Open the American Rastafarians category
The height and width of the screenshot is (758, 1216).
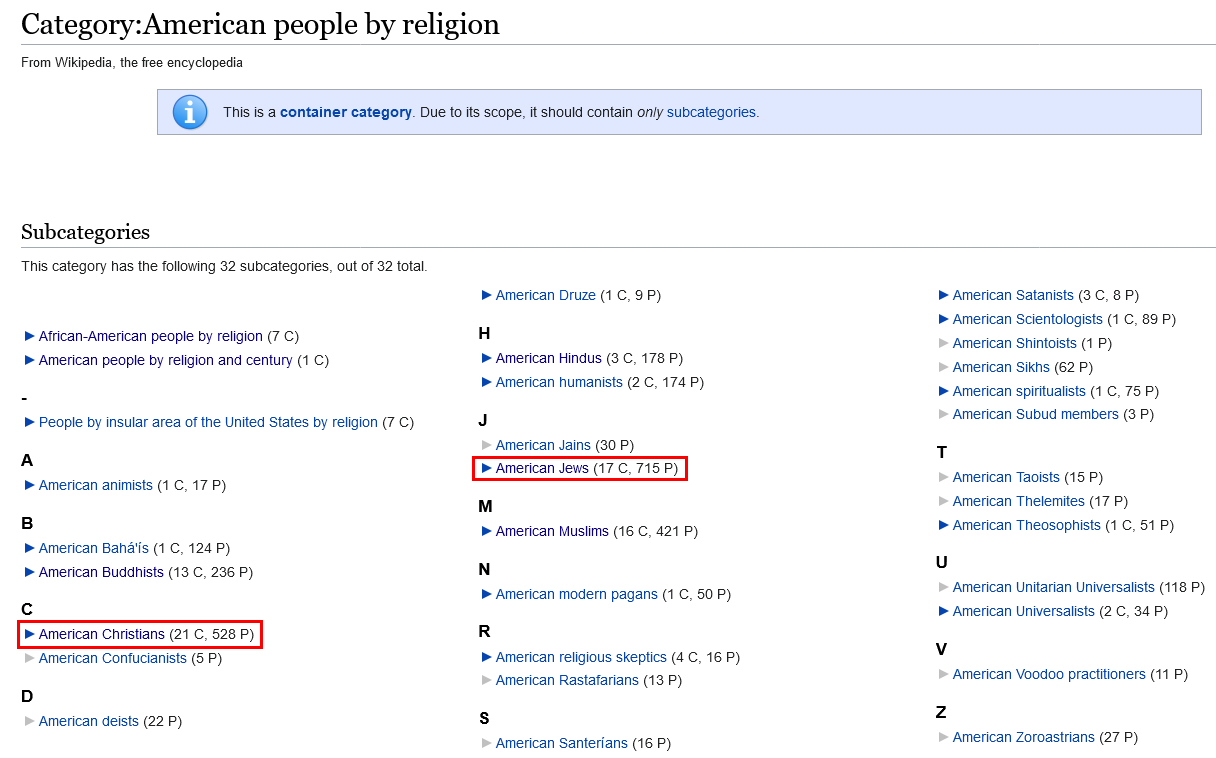coord(567,680)
